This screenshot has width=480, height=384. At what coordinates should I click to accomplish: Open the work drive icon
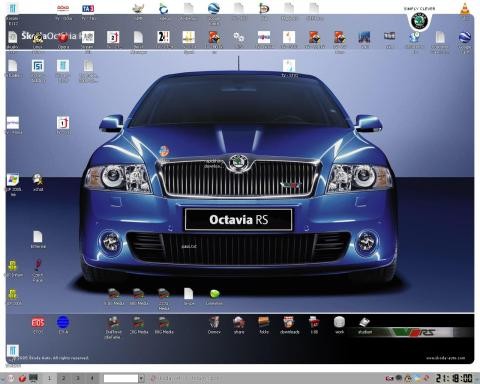[x=339, y=322]
